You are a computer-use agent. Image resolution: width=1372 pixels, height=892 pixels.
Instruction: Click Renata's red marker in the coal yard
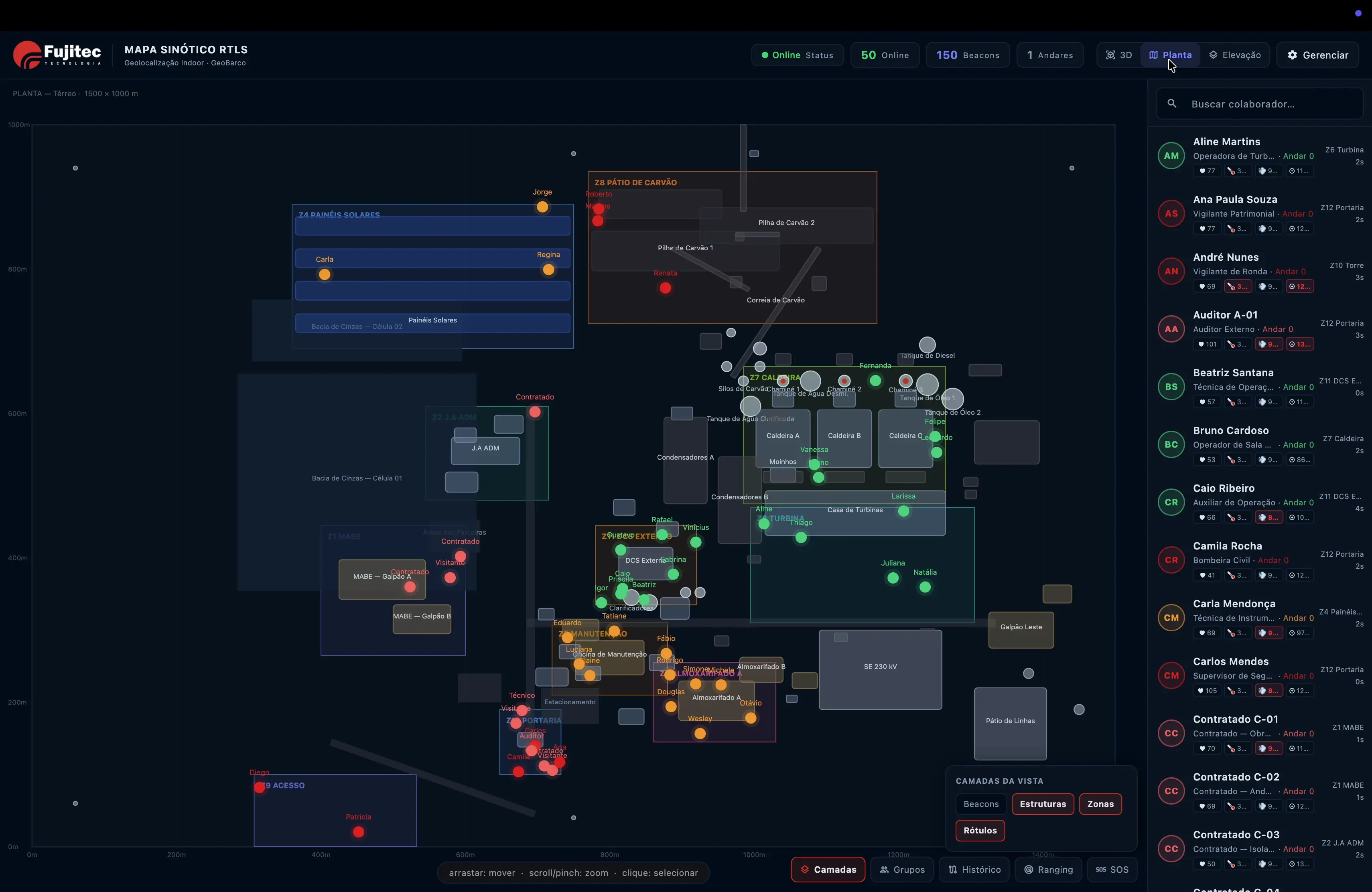665,288
